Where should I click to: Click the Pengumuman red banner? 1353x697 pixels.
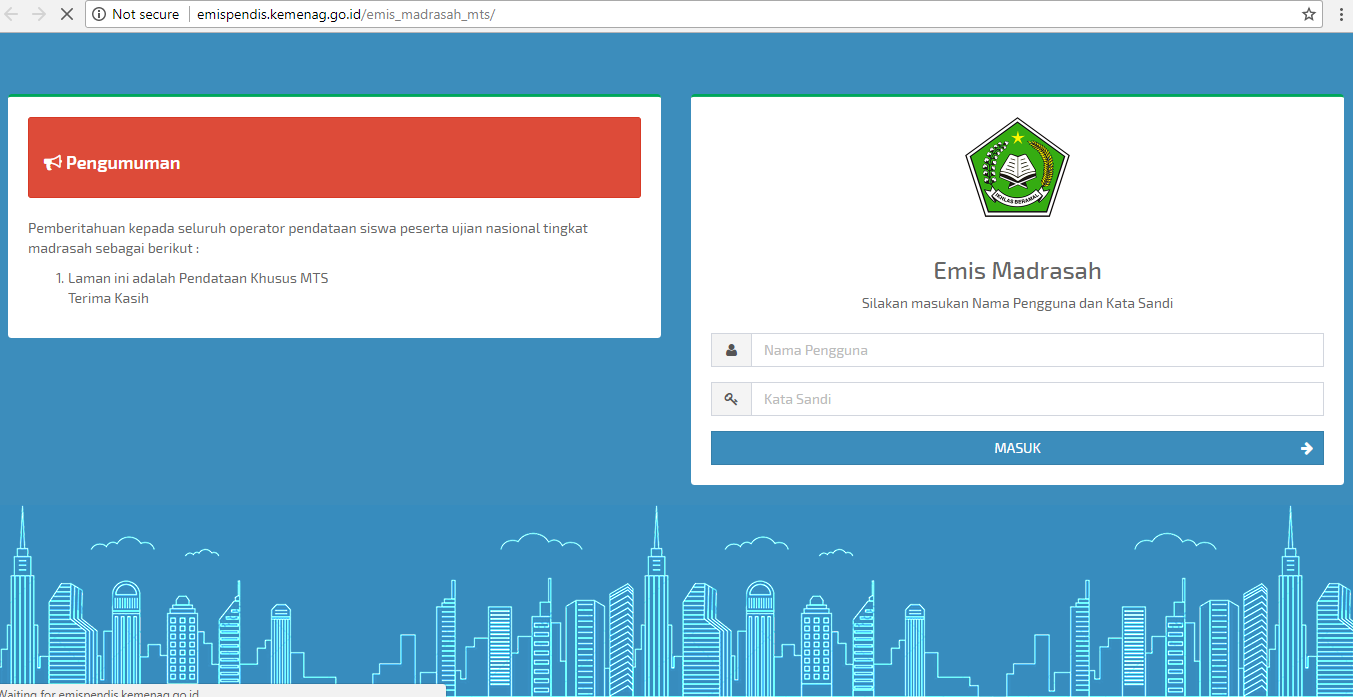point(334,157)
